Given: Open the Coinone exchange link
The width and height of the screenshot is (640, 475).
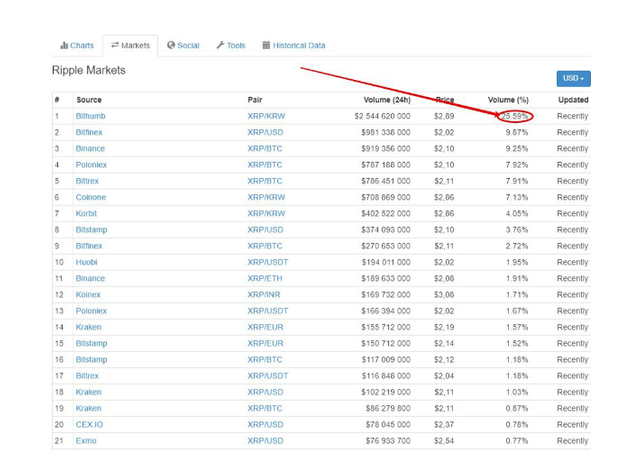Looking at the screenshot, I should (91, 197).
